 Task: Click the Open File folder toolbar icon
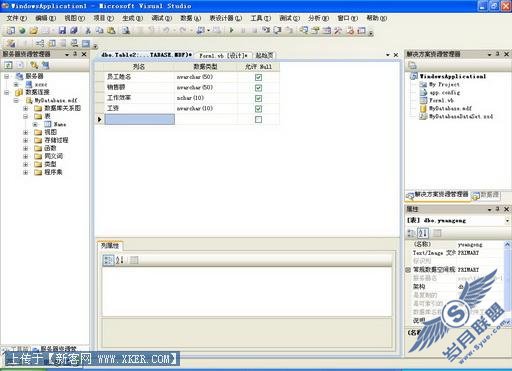33,31
